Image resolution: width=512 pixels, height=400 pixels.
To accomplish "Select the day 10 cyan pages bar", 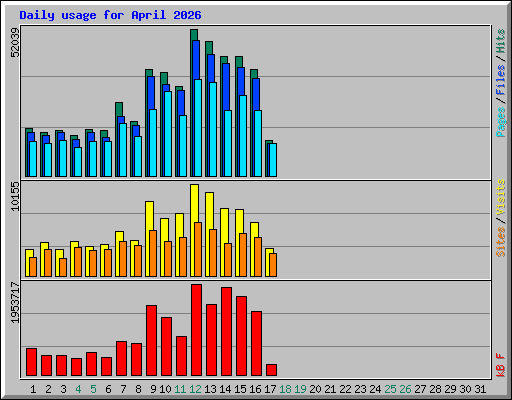I will coord(168,134).
